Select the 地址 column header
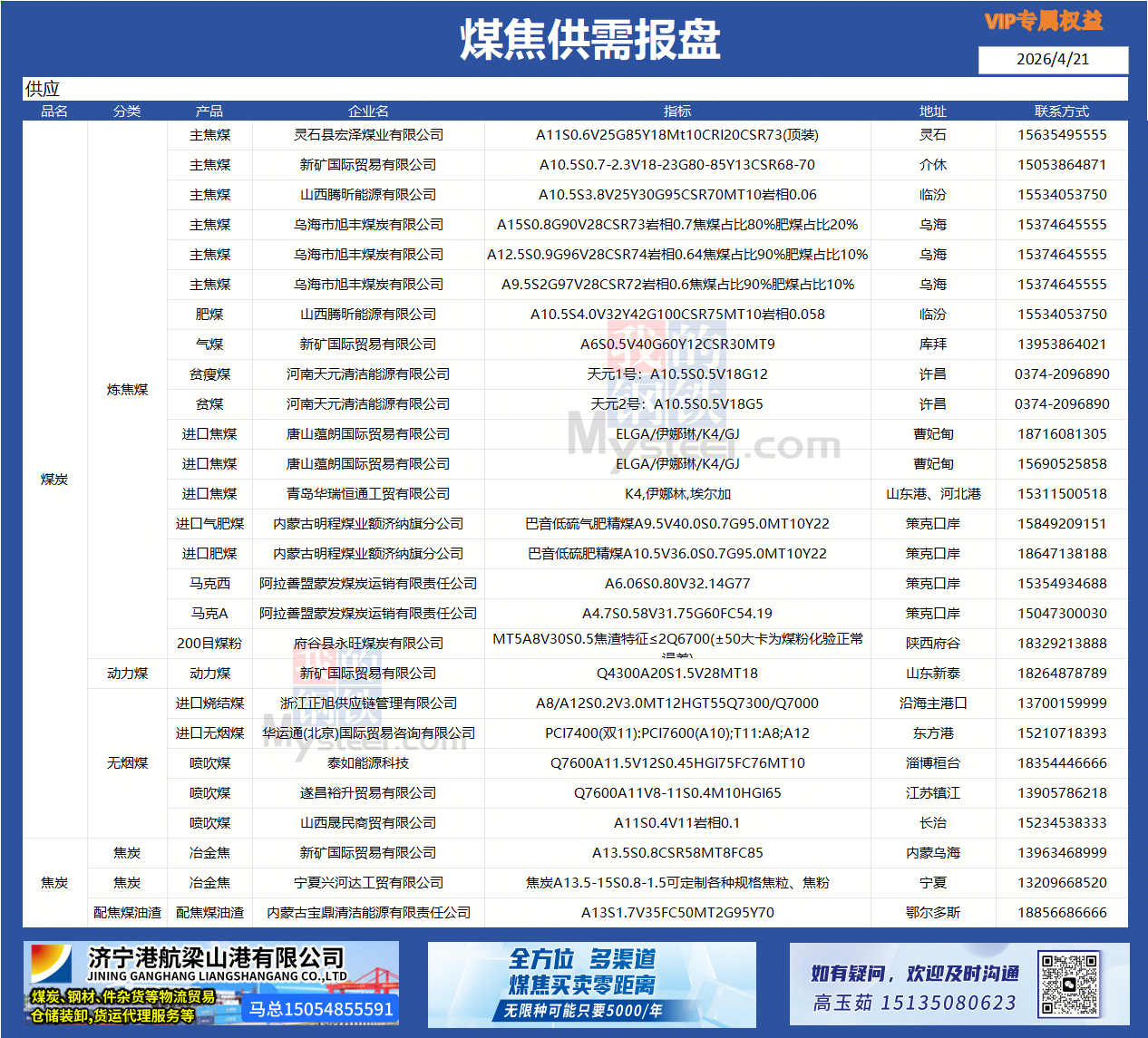The width and height of the screenshot is (1148, 1038). (932, 111)
